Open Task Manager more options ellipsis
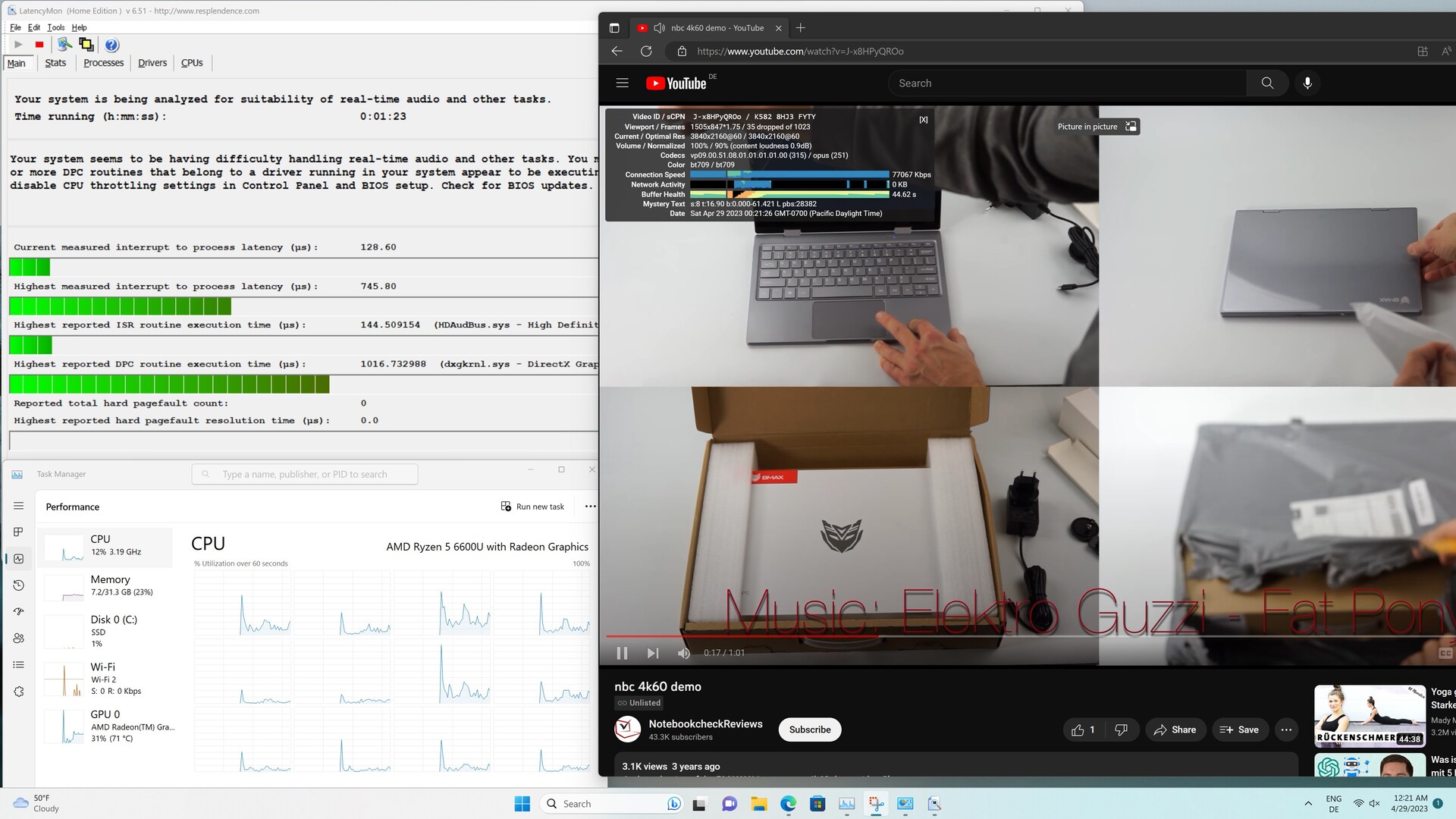The height and width of the screenshot is (819, 1456). coord(591,507)
